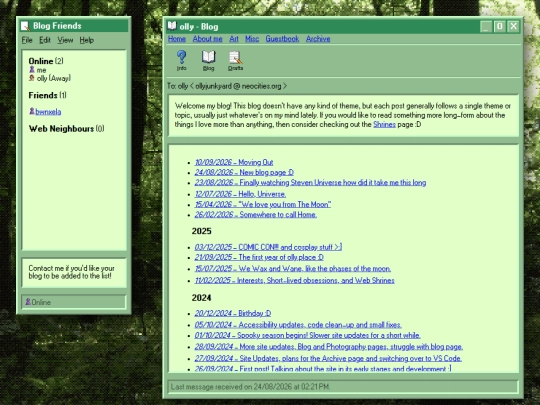Image resolution: width=540 pixels, height=405 pixels.
Task: Open 'We love you from The Moon' post
Action: point(263,204)
